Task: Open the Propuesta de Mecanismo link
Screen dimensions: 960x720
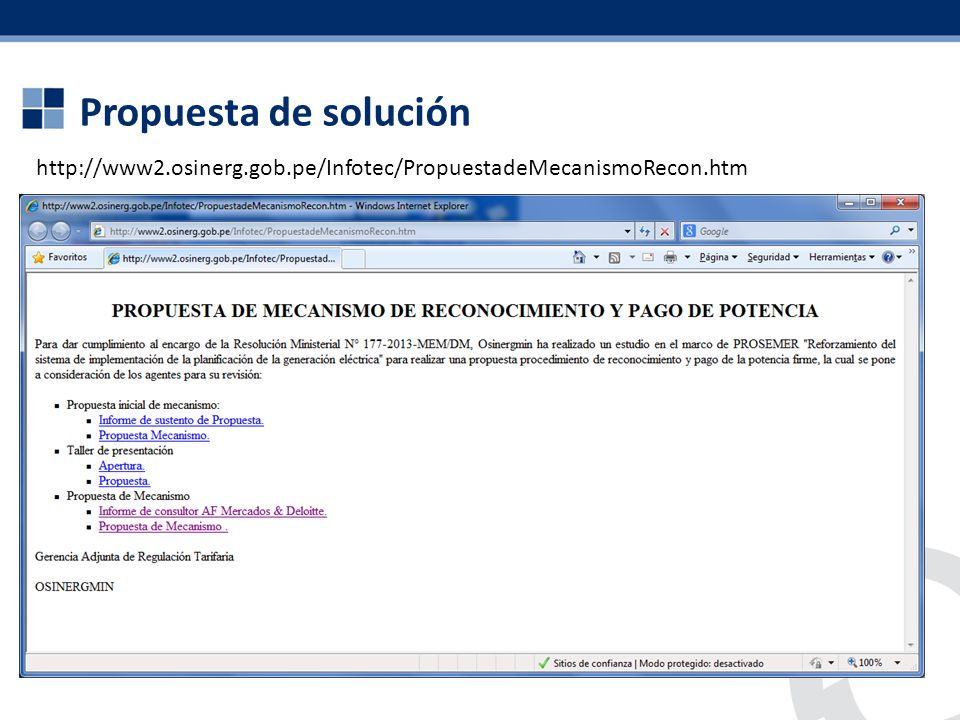Action: click(163, 527)
